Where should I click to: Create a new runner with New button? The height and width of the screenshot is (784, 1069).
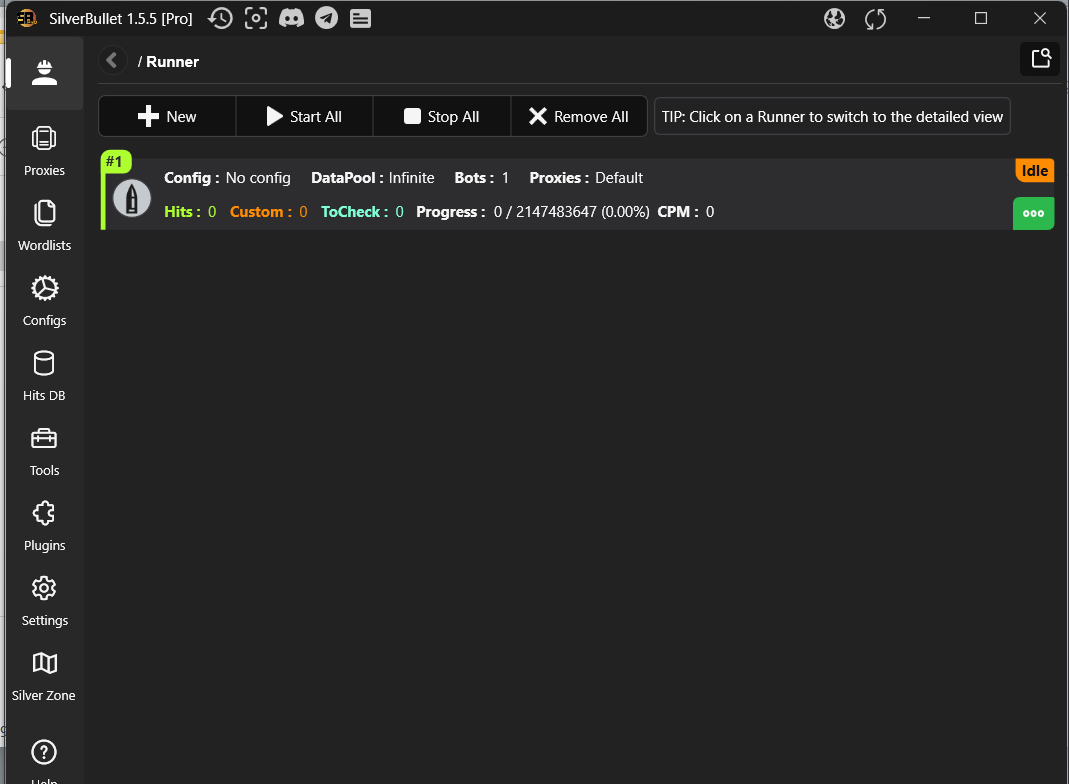pos(167,117)
